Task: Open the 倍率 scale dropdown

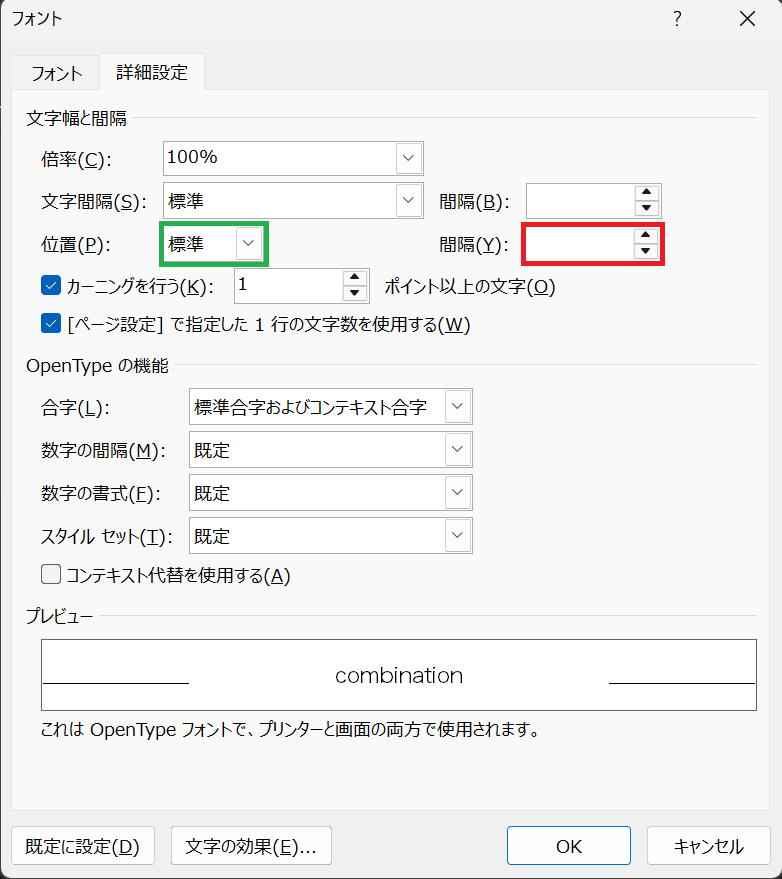Action: click(408, 158)
